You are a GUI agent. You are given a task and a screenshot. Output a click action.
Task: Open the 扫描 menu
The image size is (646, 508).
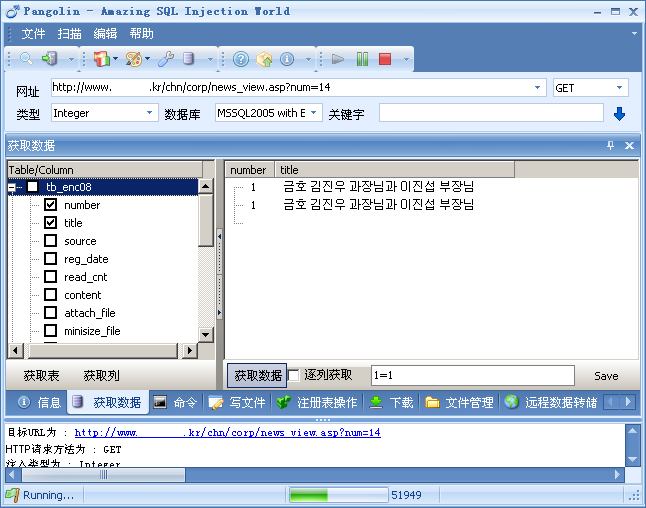(x=69, y=33)
